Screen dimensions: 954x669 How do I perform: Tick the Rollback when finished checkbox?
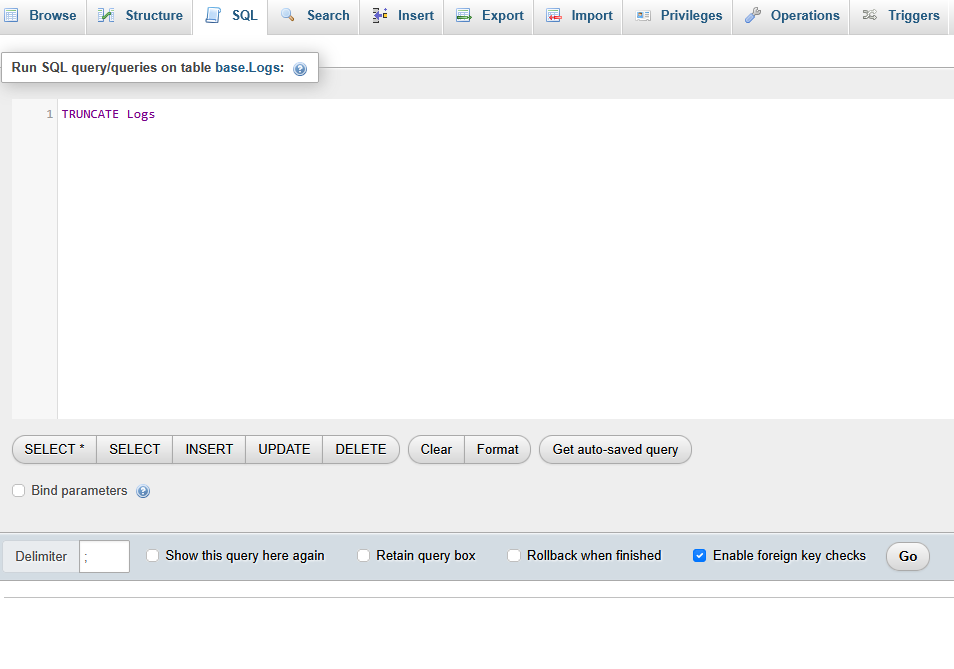514,556
